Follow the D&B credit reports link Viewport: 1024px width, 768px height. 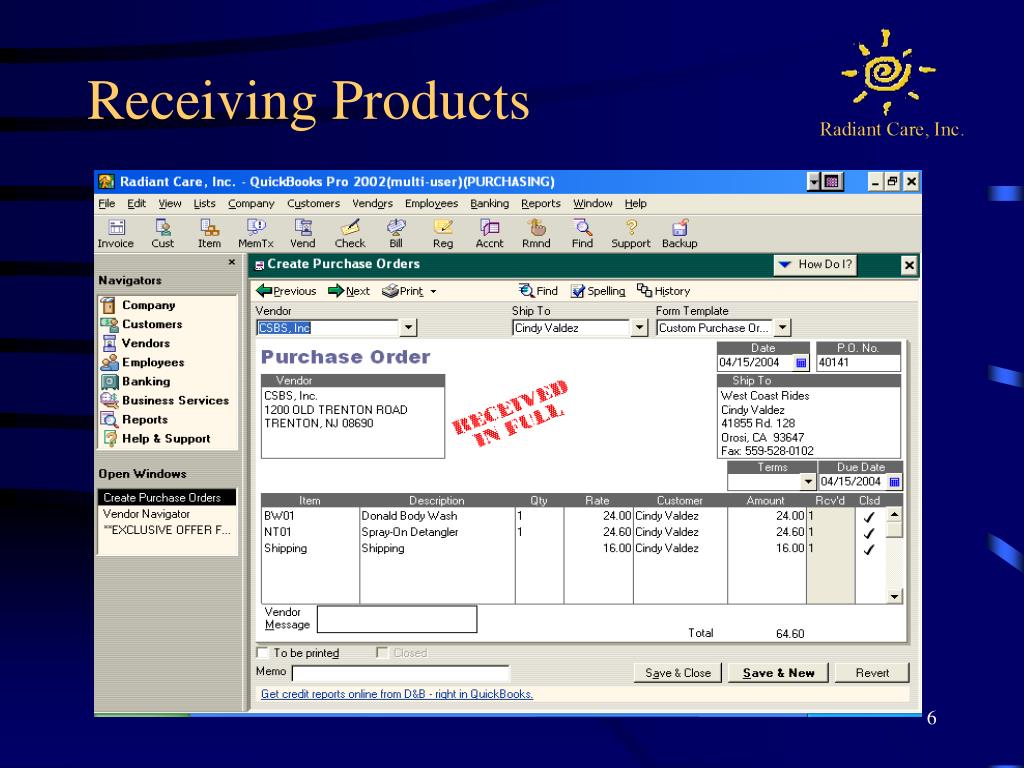click(x=397, y=694)
